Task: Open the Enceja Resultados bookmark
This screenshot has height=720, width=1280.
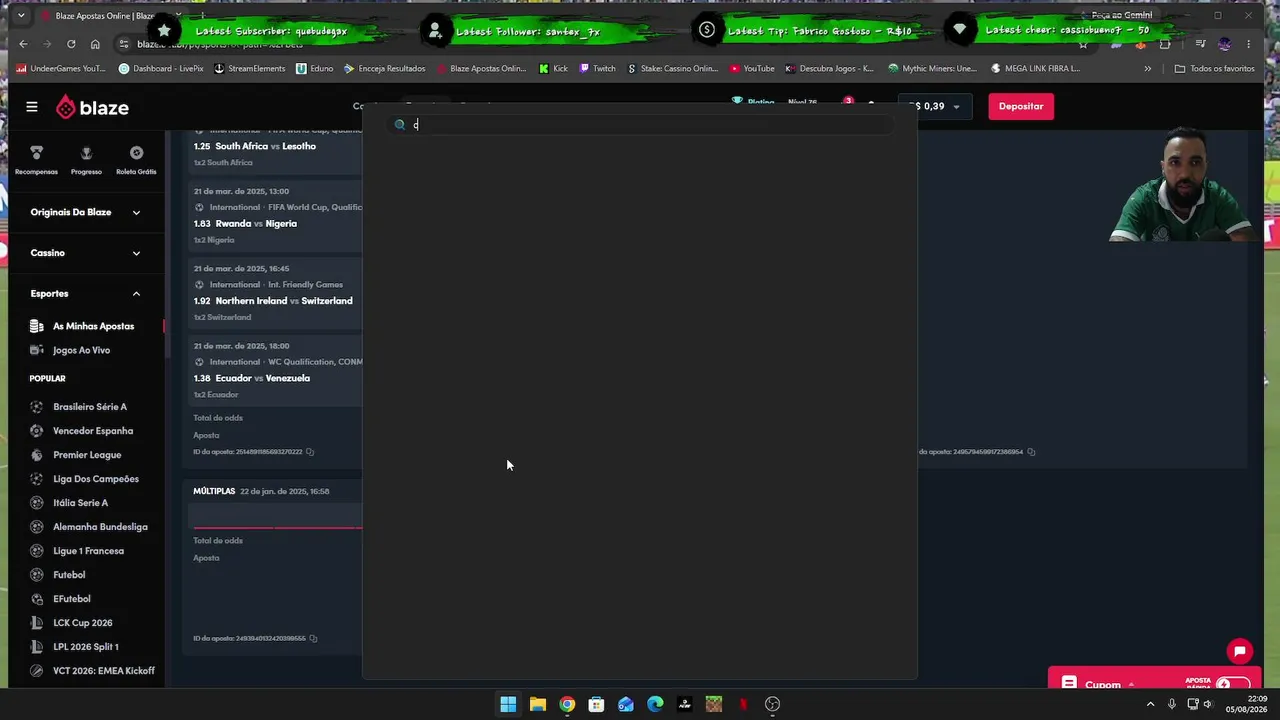Action: click(384, 69)
